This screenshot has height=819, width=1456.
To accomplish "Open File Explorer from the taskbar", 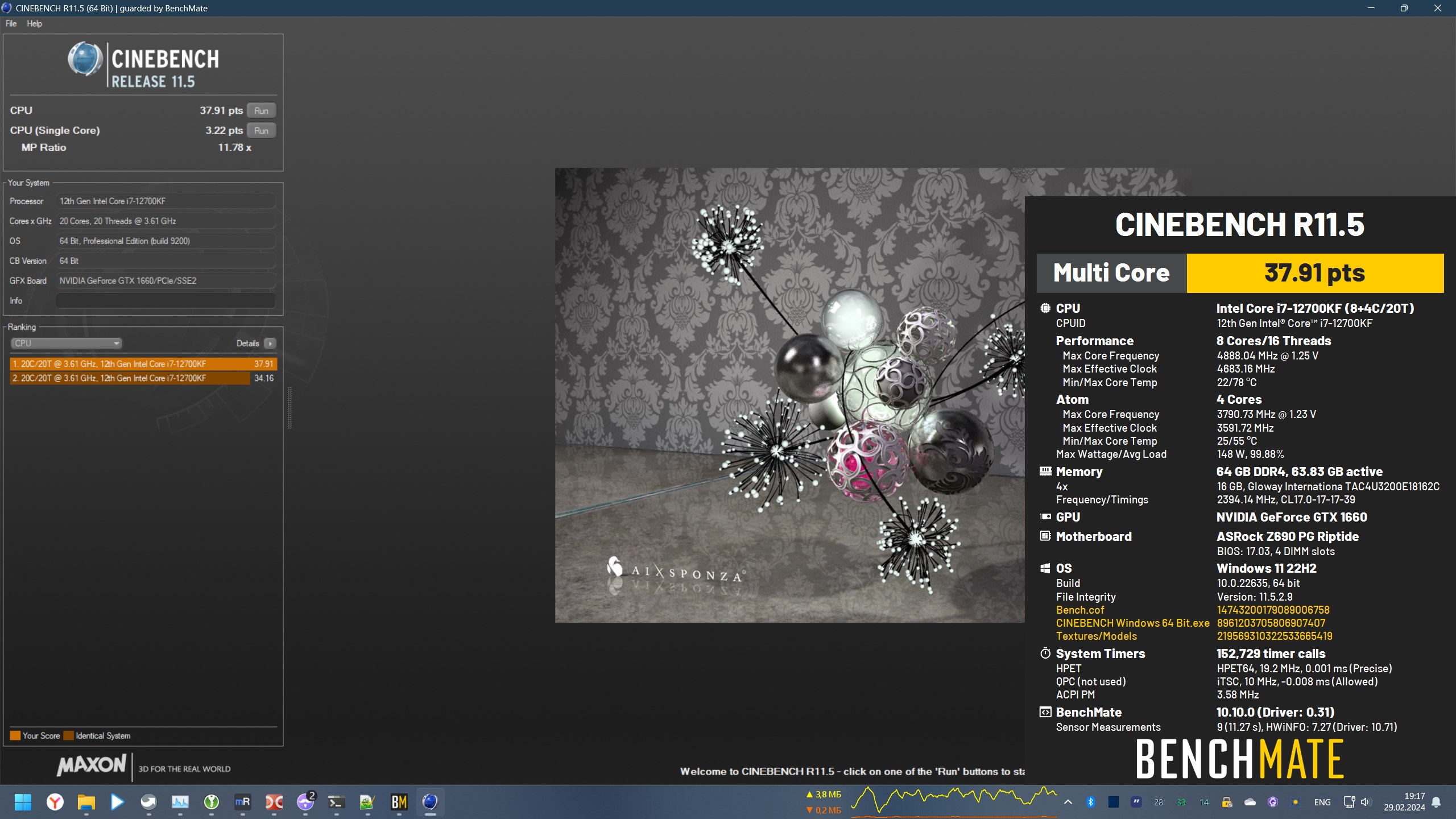I will (x=86, y=802).
